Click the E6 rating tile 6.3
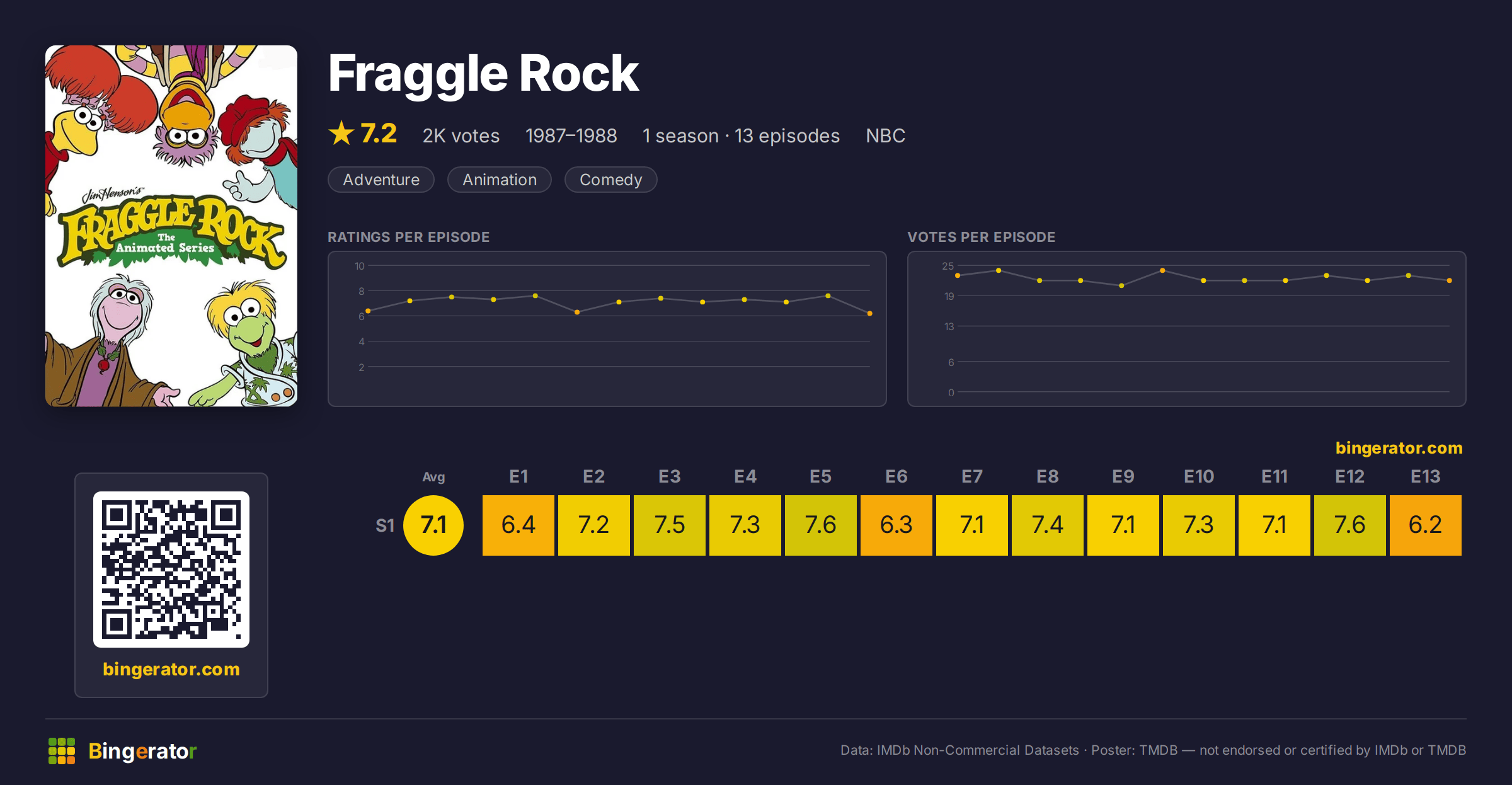 click(x=896, y=525)
